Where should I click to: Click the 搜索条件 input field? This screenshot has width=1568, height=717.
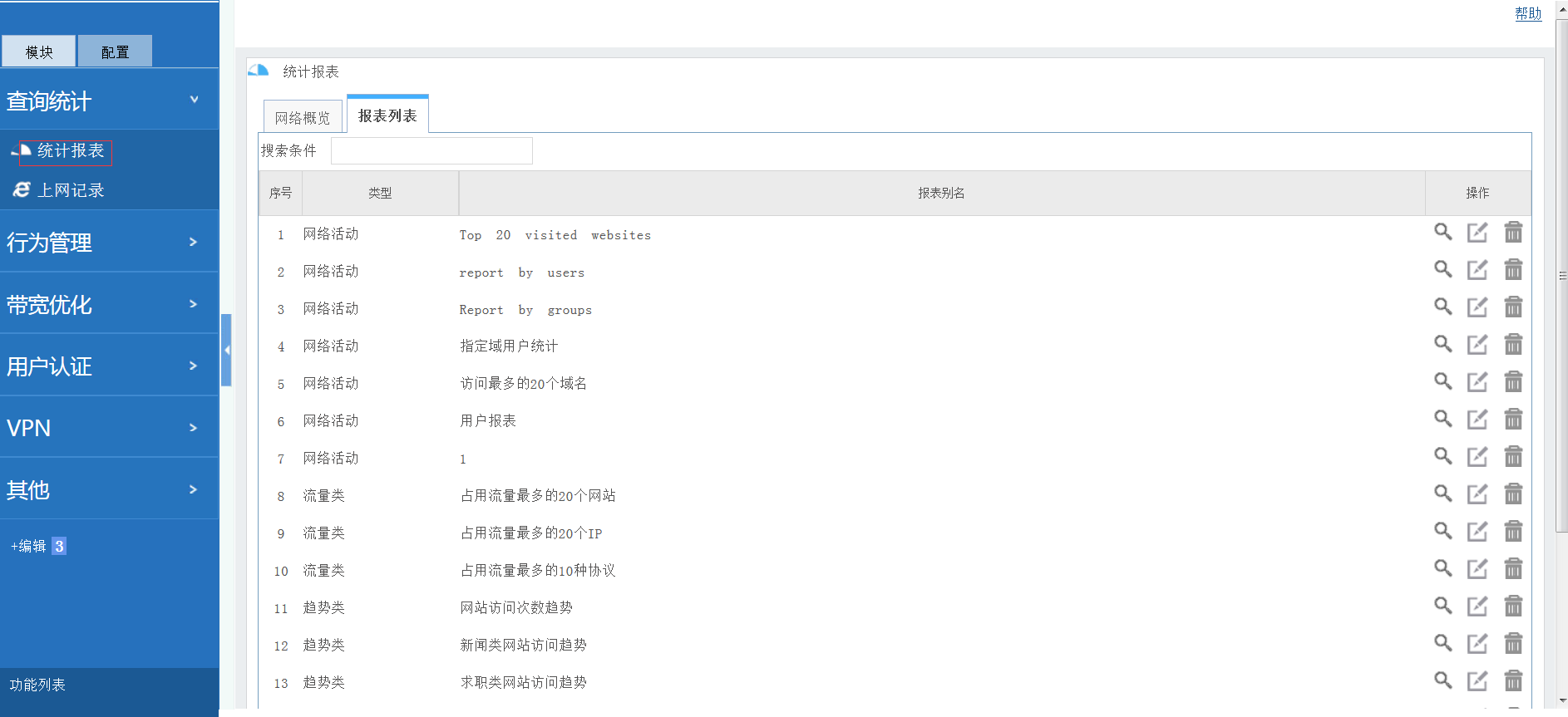click(x=431, y=151)
